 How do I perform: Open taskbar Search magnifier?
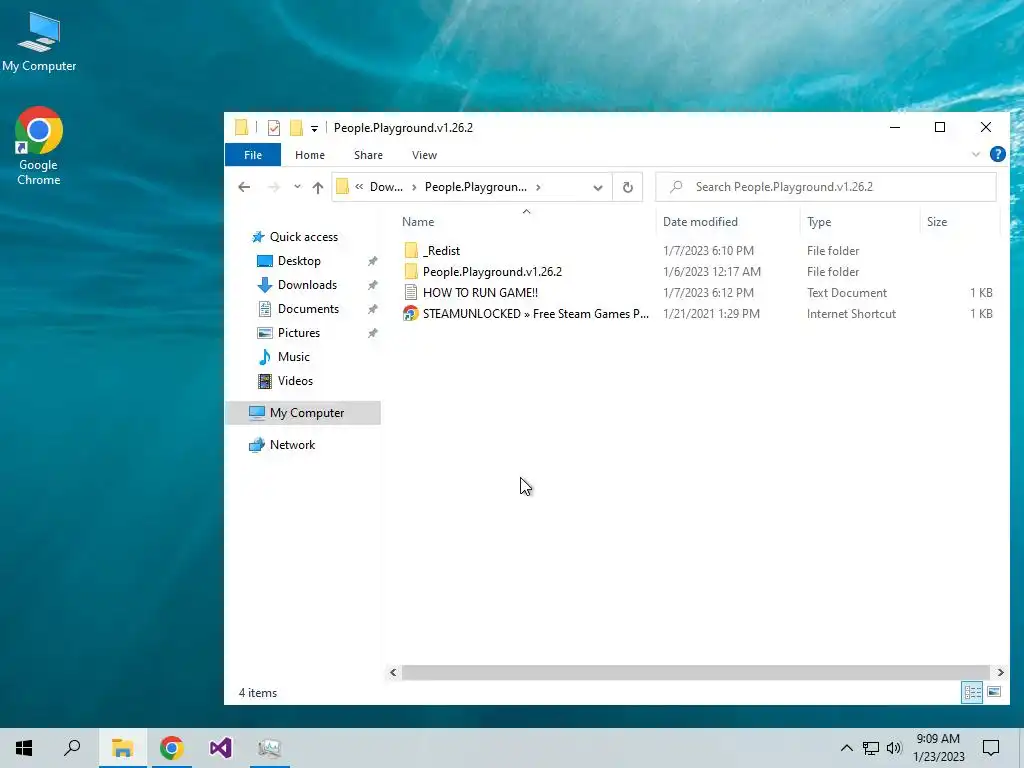pos(72,748)
